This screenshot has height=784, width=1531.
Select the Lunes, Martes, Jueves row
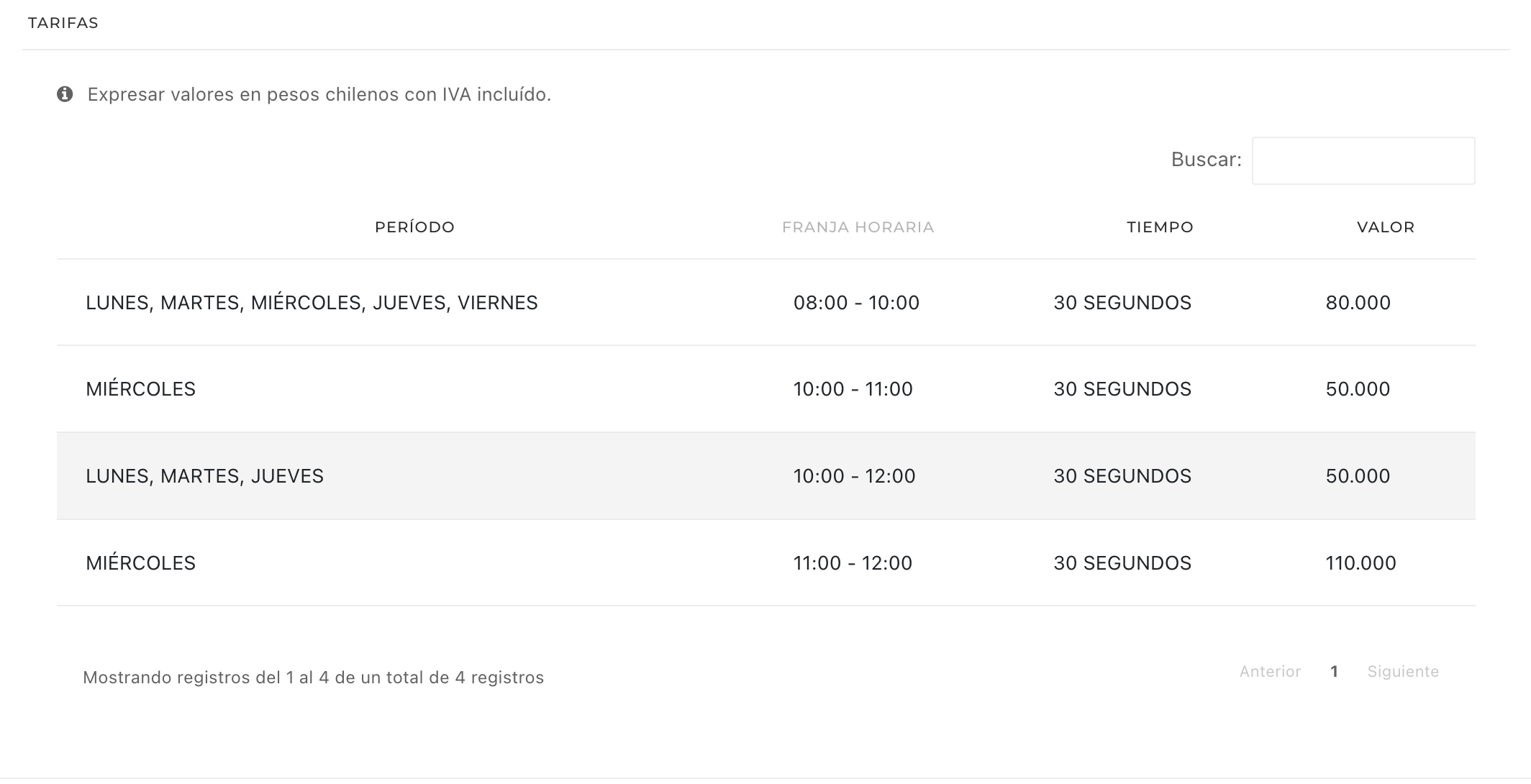pyautogui.click(x=765, y=476)
